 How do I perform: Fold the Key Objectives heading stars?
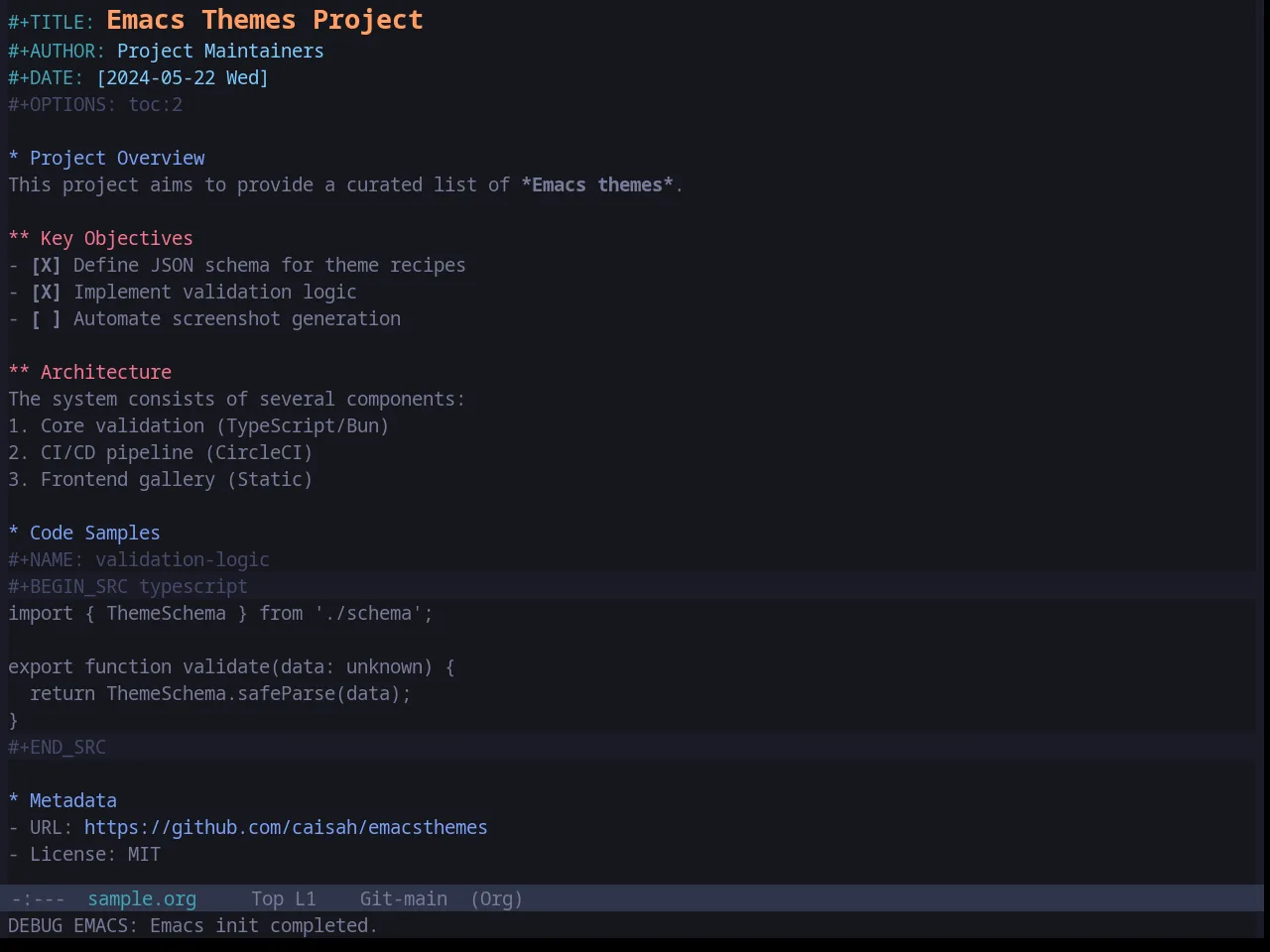tap(19, 238)
